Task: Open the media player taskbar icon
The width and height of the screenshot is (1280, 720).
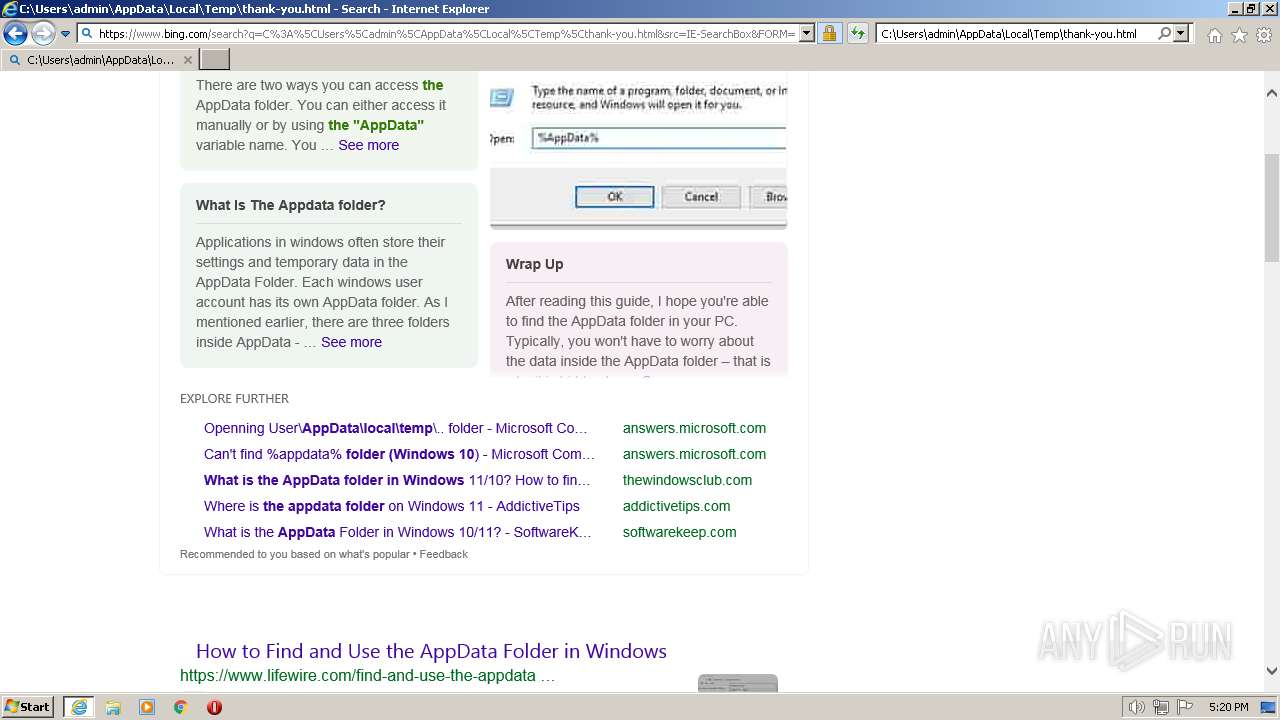Action: pyautogui.click(x=147, y=707)
